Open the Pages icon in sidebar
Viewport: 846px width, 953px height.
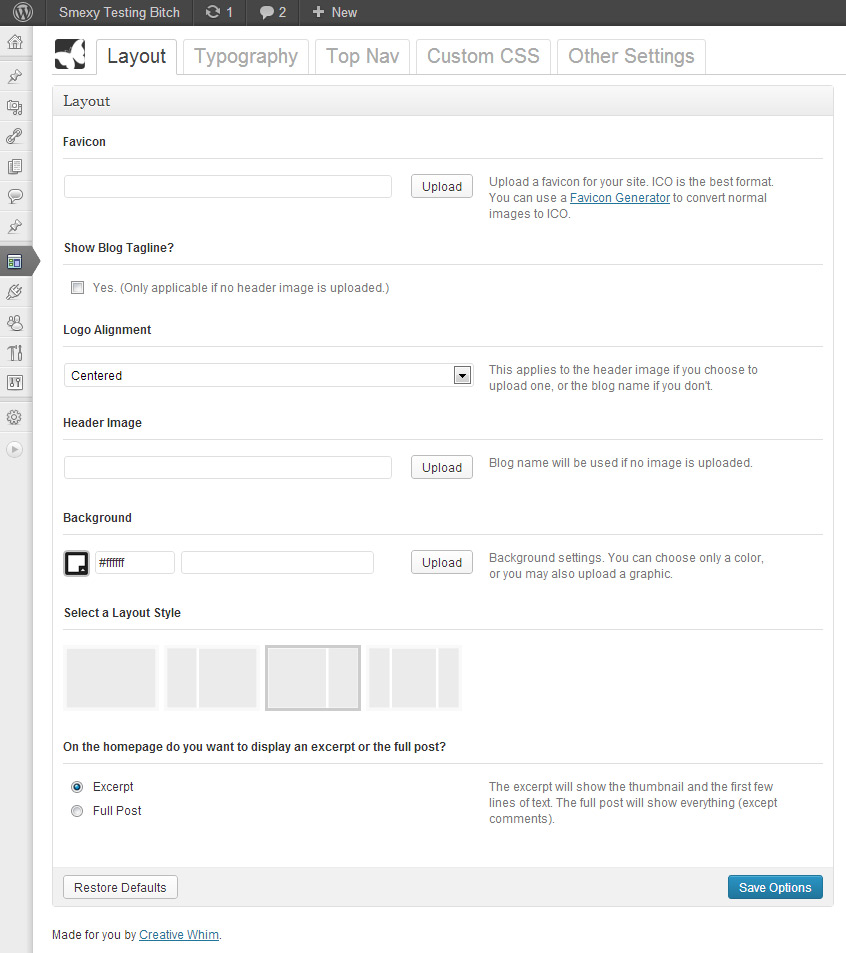[15, 167]
